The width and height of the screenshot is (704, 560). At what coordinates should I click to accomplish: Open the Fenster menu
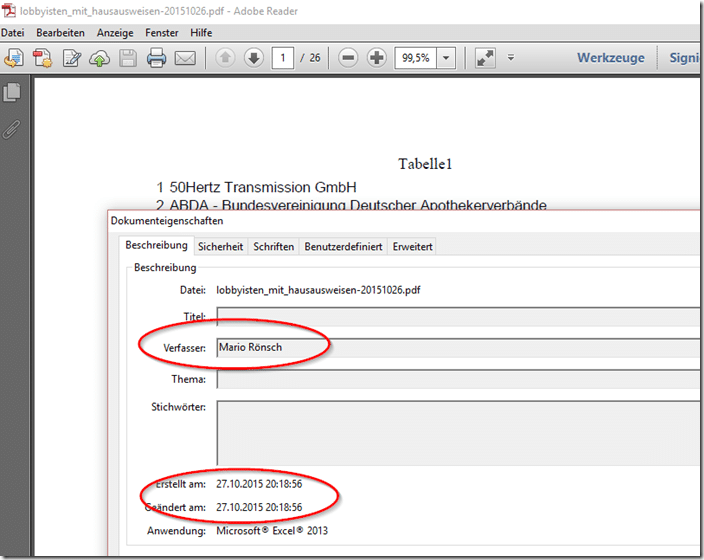point(162,33)
